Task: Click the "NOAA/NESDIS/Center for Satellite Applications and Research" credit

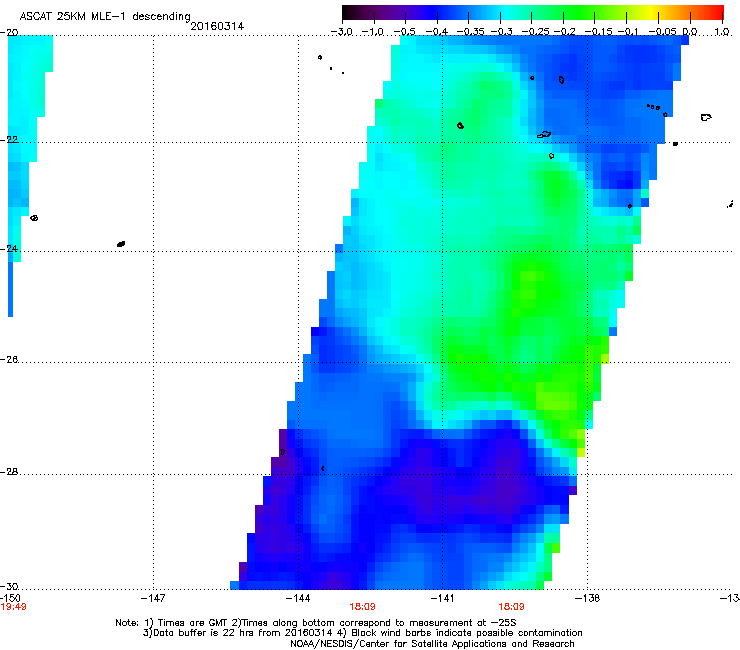Action: point(432,644)
